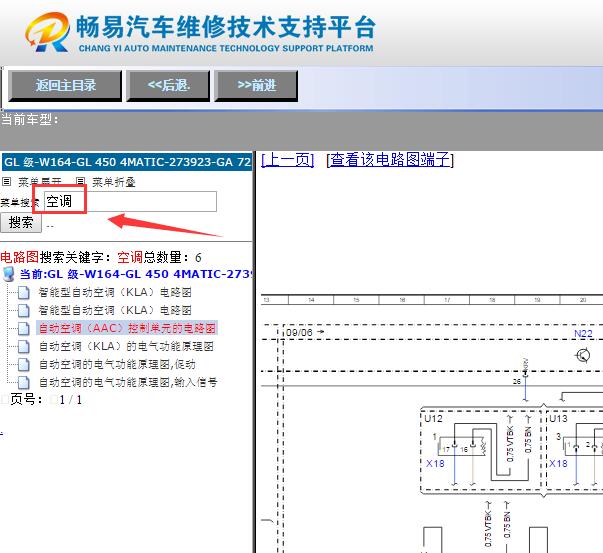Click the 返回主目录 button
The height and width of the screenshot is (553, 603).
pos(65,85)
